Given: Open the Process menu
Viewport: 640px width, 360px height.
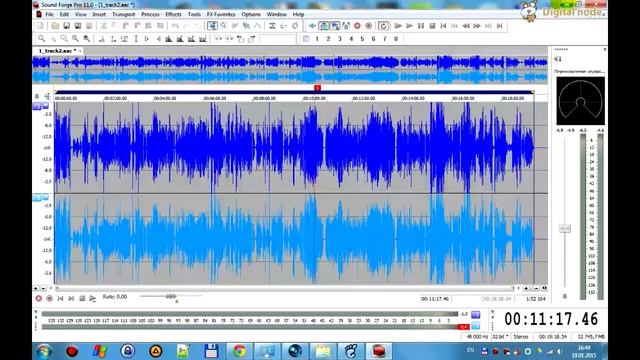Looking at the screenshot, I should coord(150,14).
